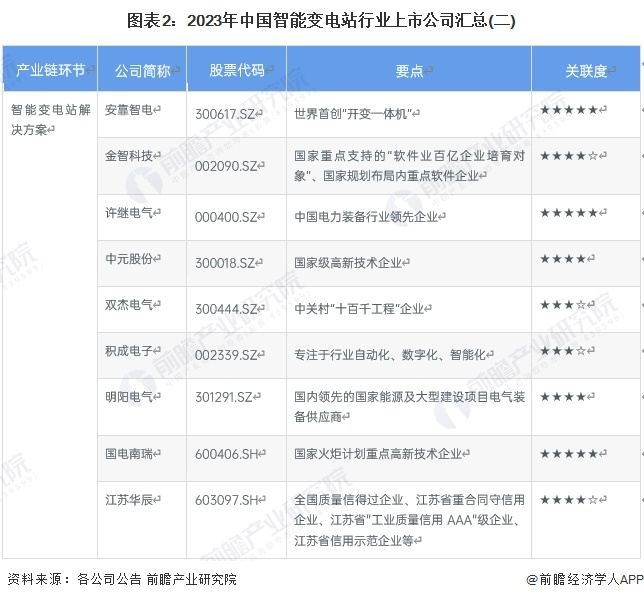This screenshot has width=644, height=600.
Task: Click the table title 图表2：2023年中国智能变电站行业上市公司汇总(二)
Action: pos(321,21)
